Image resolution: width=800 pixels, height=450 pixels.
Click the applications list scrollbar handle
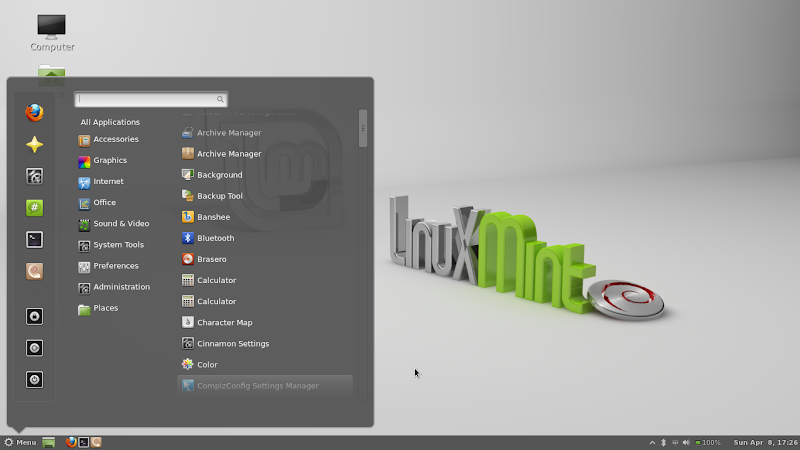pos(363,128)
